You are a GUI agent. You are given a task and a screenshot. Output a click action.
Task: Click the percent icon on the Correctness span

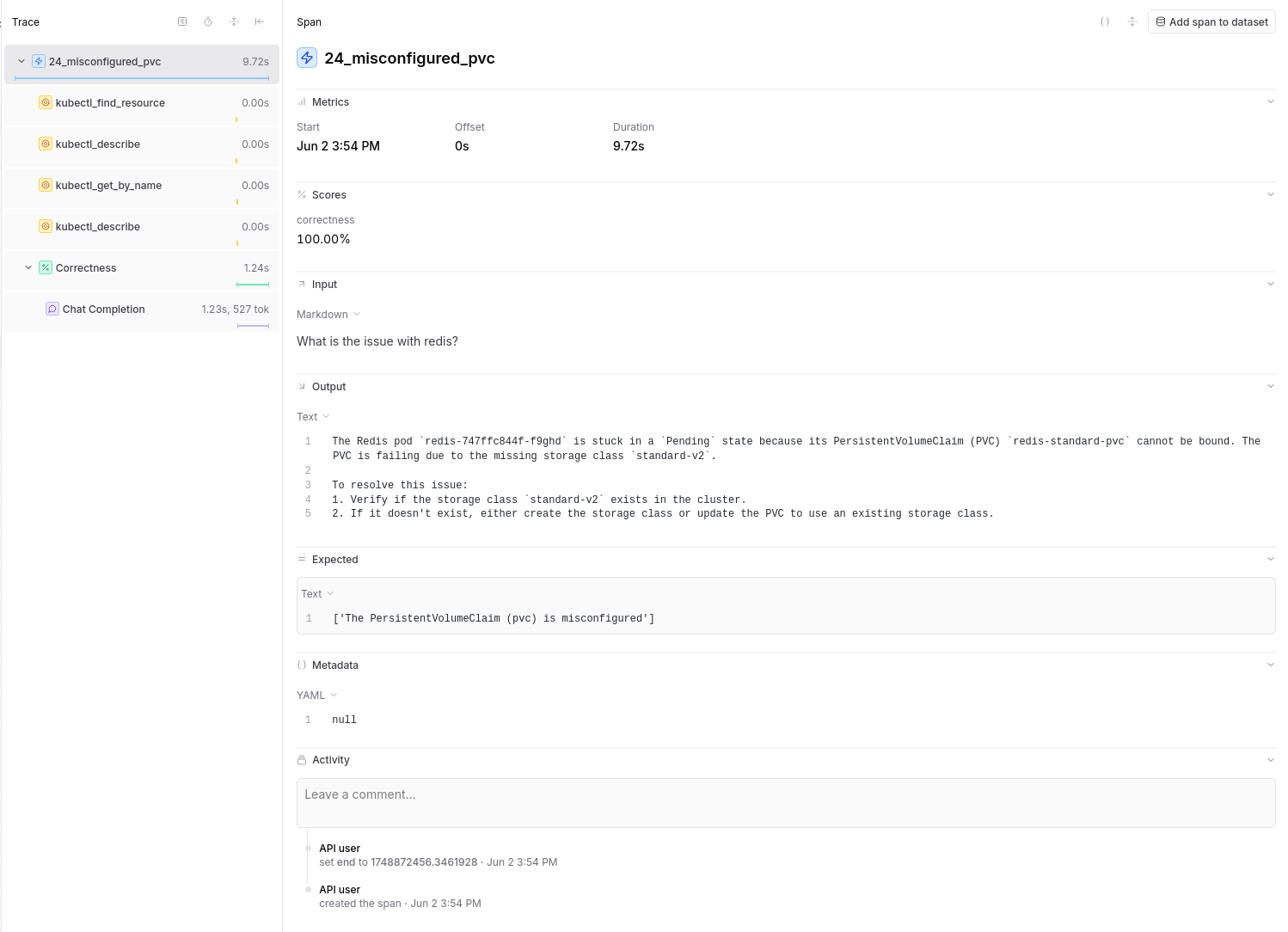tap(46, 267)
